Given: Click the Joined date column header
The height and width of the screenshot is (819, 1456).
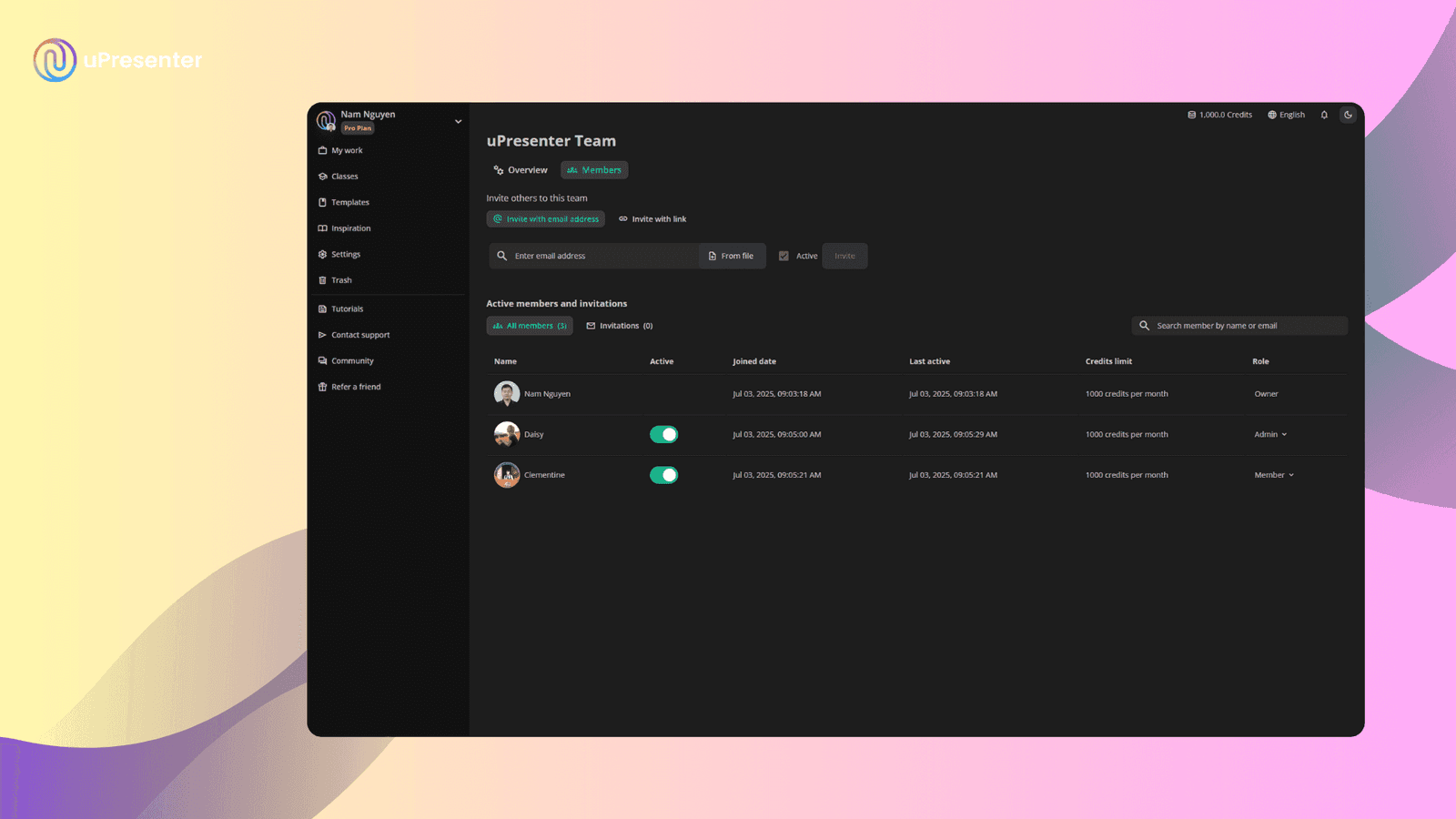Looking at the screenshot, I should (754, 361).
